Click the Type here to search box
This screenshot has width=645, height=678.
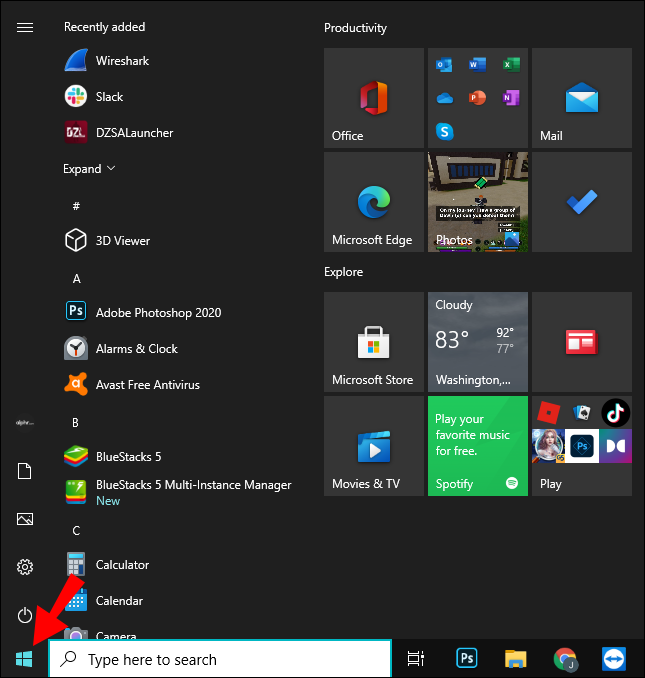220,659
